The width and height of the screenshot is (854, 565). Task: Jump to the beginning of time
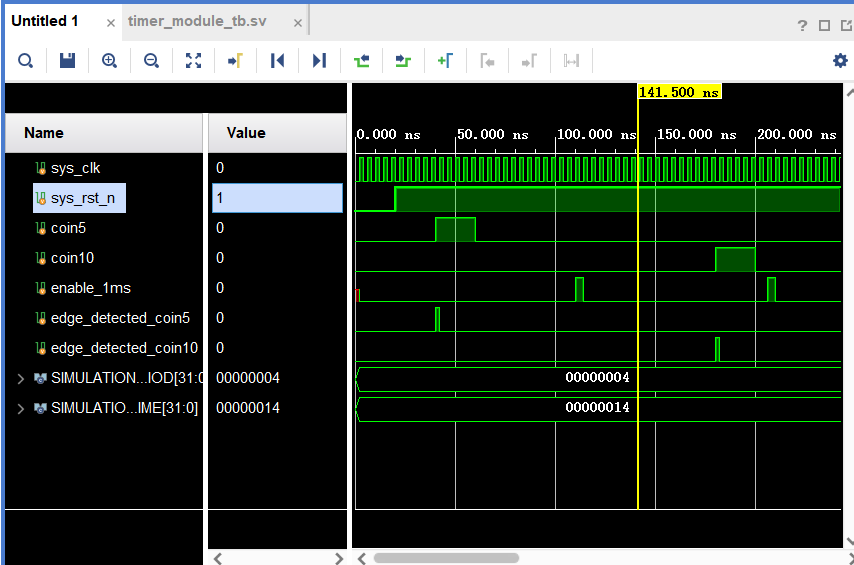(x=277, y=61)
